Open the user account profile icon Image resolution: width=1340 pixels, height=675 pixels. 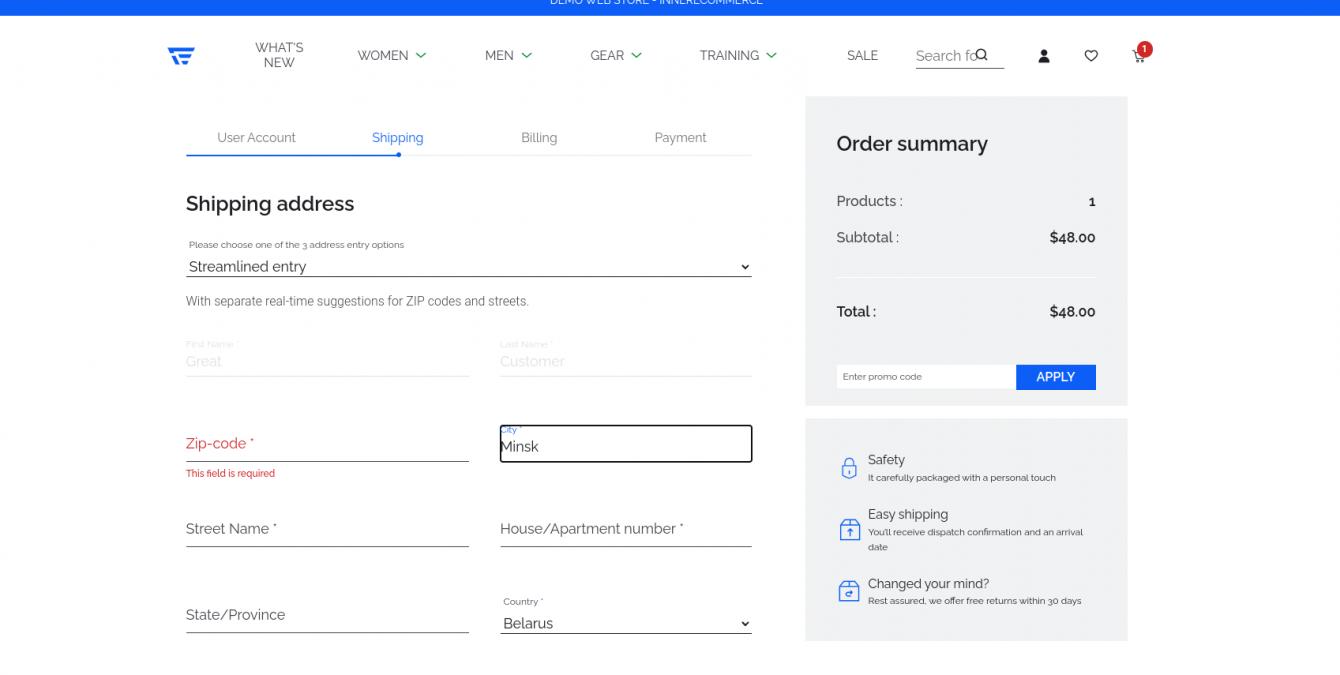coord(1044,56)
